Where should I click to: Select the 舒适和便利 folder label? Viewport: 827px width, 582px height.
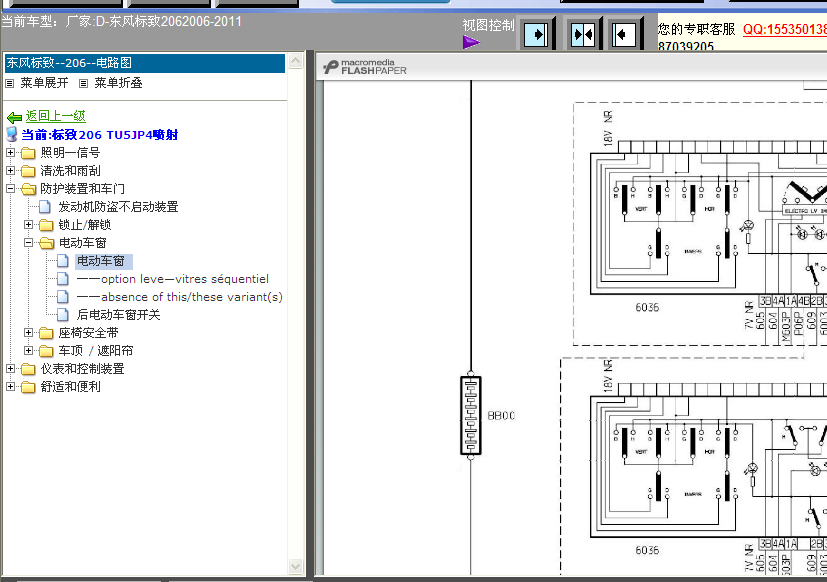[70, 387]
